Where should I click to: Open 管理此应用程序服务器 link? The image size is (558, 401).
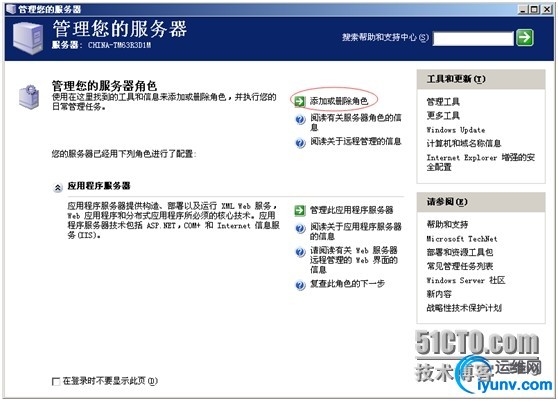pos(351,210)
